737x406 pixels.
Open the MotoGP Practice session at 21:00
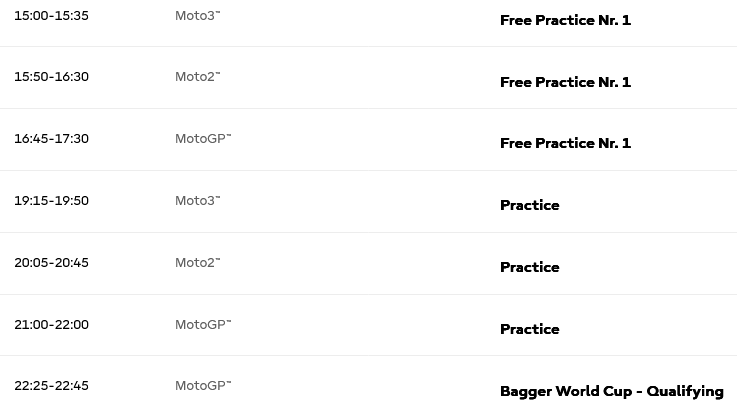click(529, 329)
